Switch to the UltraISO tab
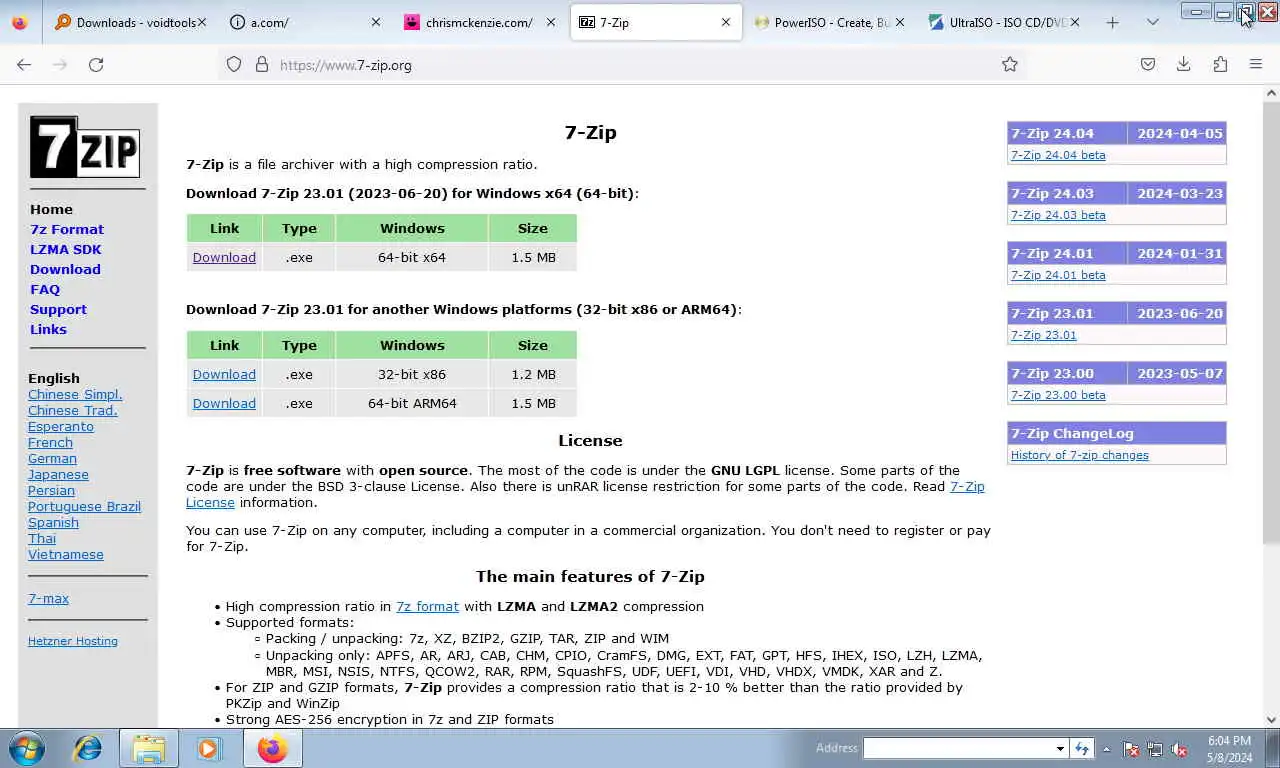The image size is (1280, 768). [1005, 22]
